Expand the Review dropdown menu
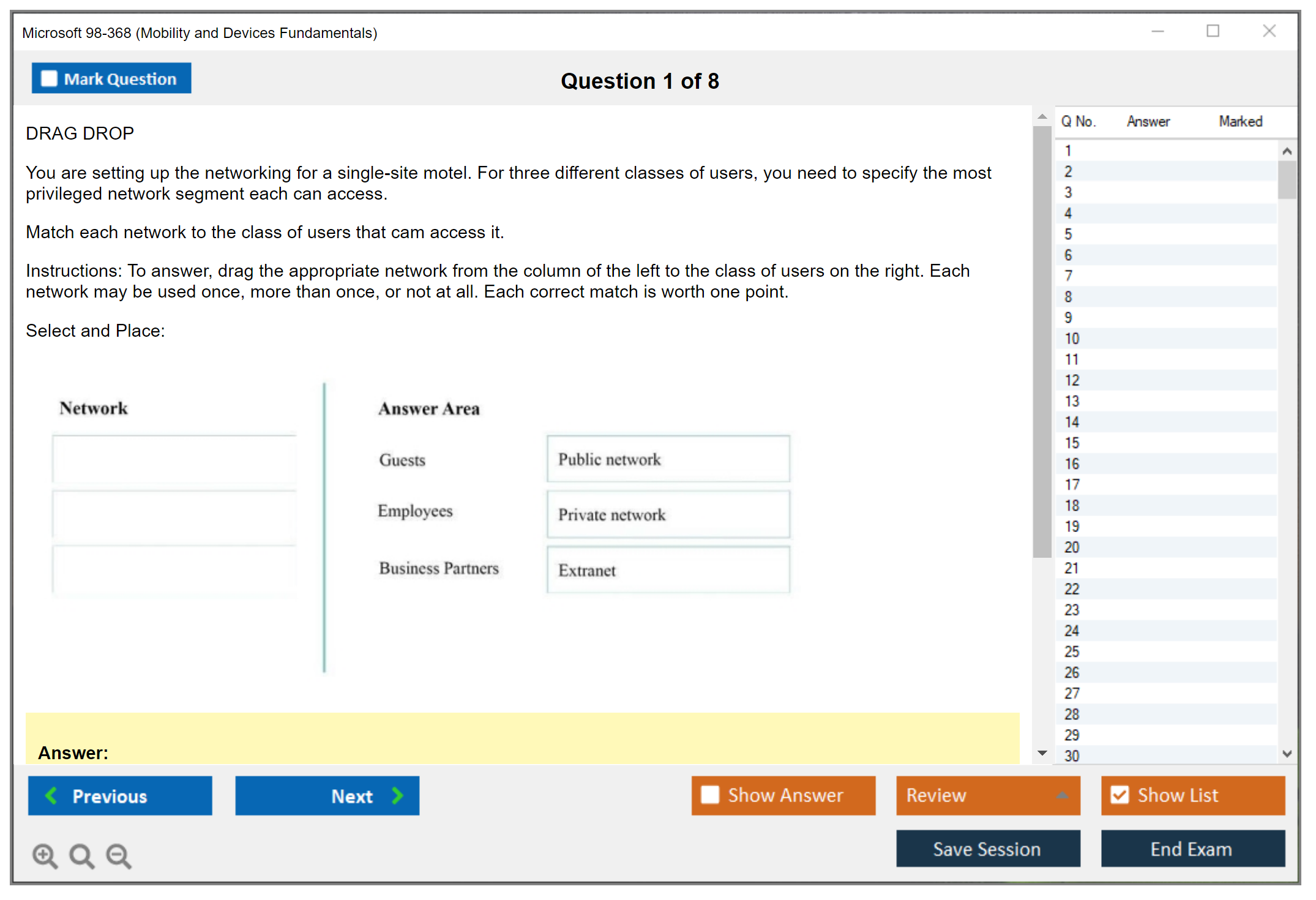Image resolution: width=1316 pixels, height=900 pixels. [x=1062, y=795]
